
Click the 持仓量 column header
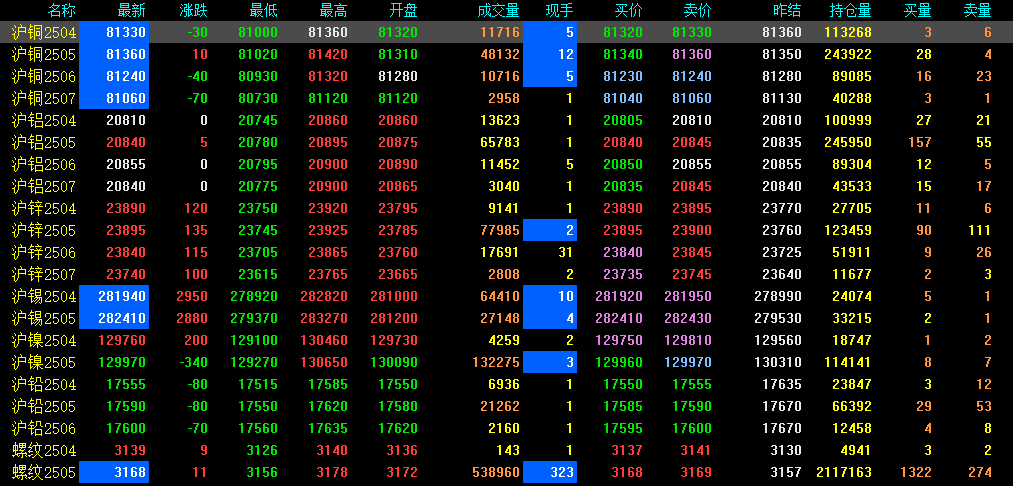point(850,10)
